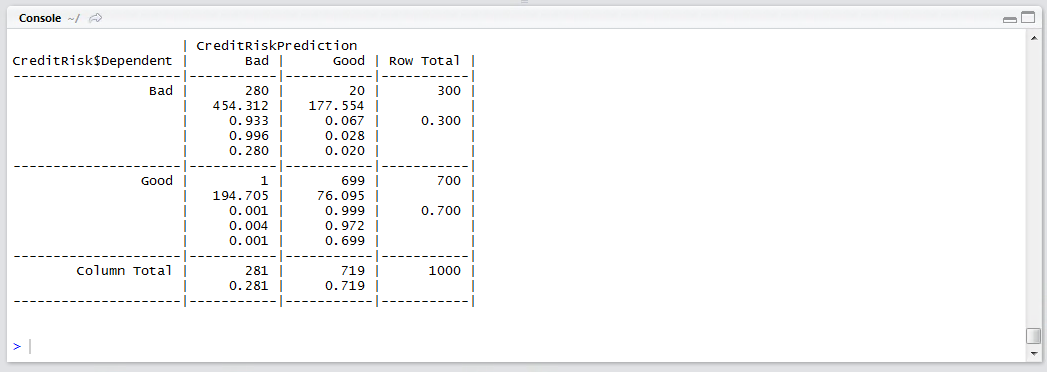Click the view working directory arrow icon
1047x372 pixels.
[95, 18]
